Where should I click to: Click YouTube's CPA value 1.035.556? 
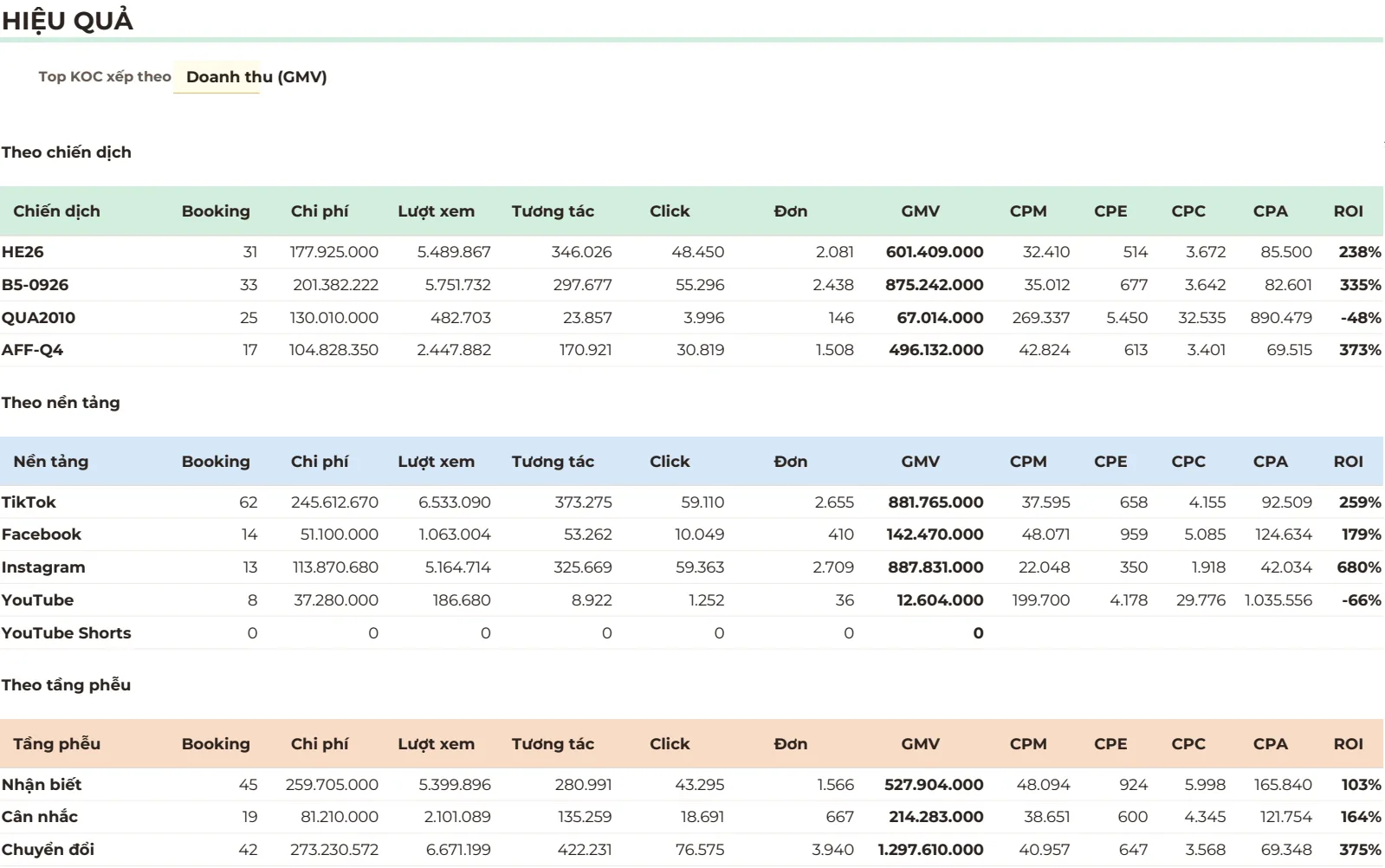[x=1278, y=600]
